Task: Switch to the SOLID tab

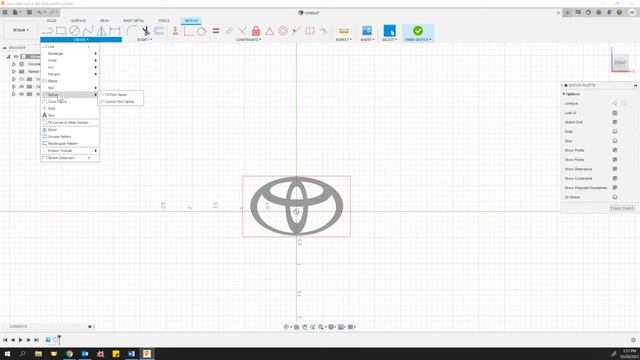Action: (51, 20)
